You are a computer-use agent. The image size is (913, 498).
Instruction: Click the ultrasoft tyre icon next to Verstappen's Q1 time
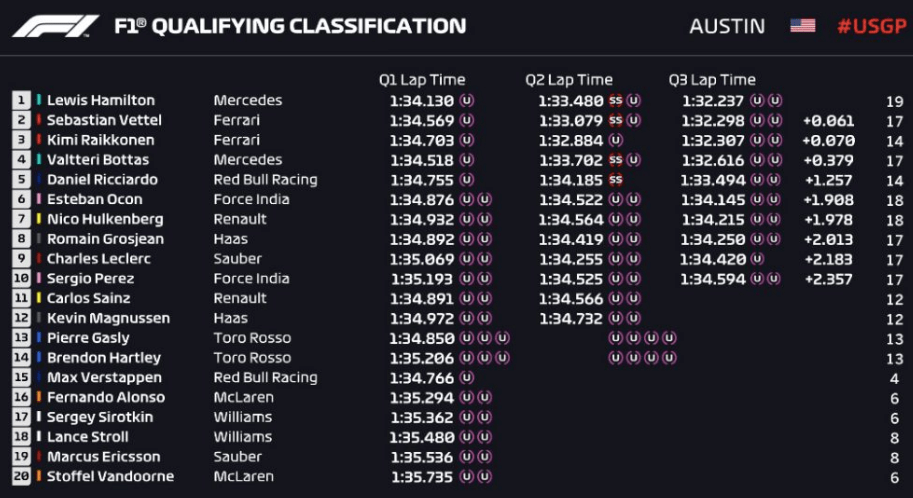click(x=466, y=377)
